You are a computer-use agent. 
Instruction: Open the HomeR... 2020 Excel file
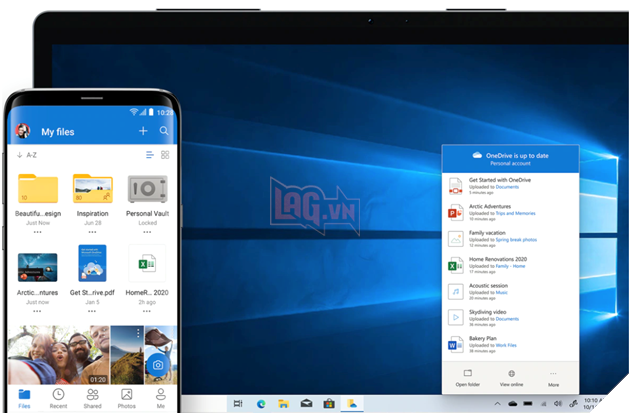click(x=147, y=264)
